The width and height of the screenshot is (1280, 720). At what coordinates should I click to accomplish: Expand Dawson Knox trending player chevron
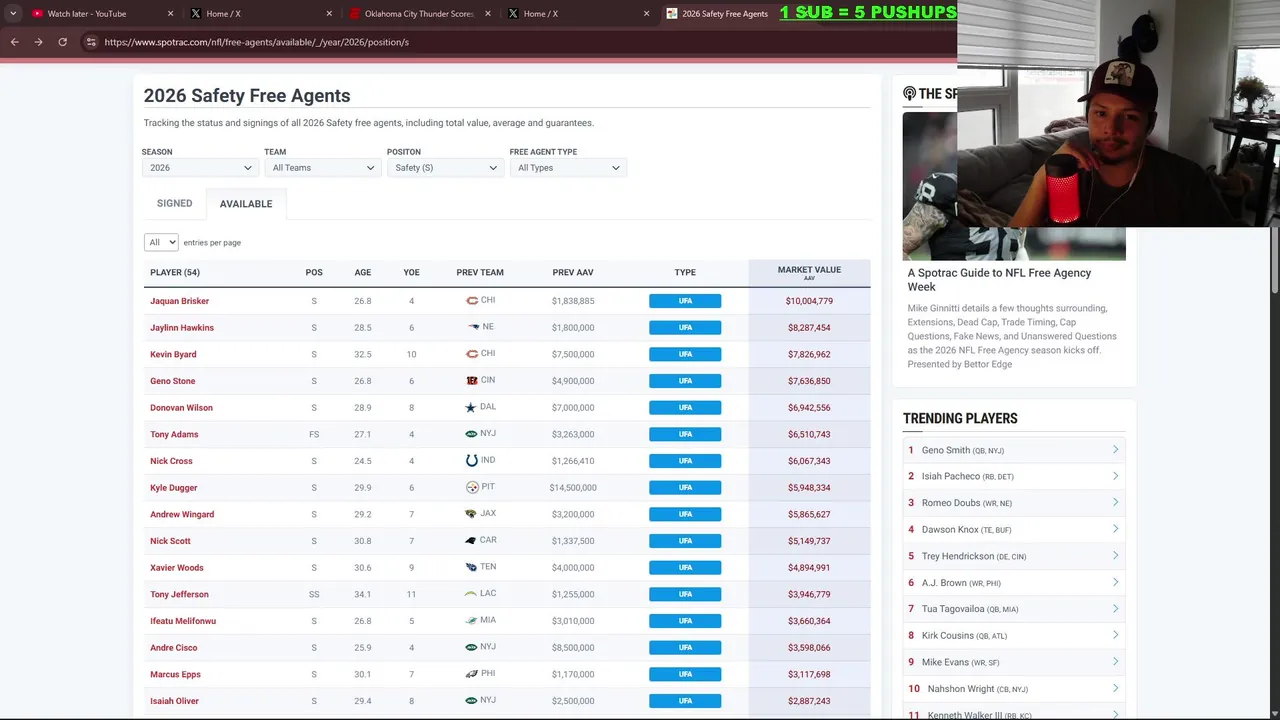(x=1115, y=529)
